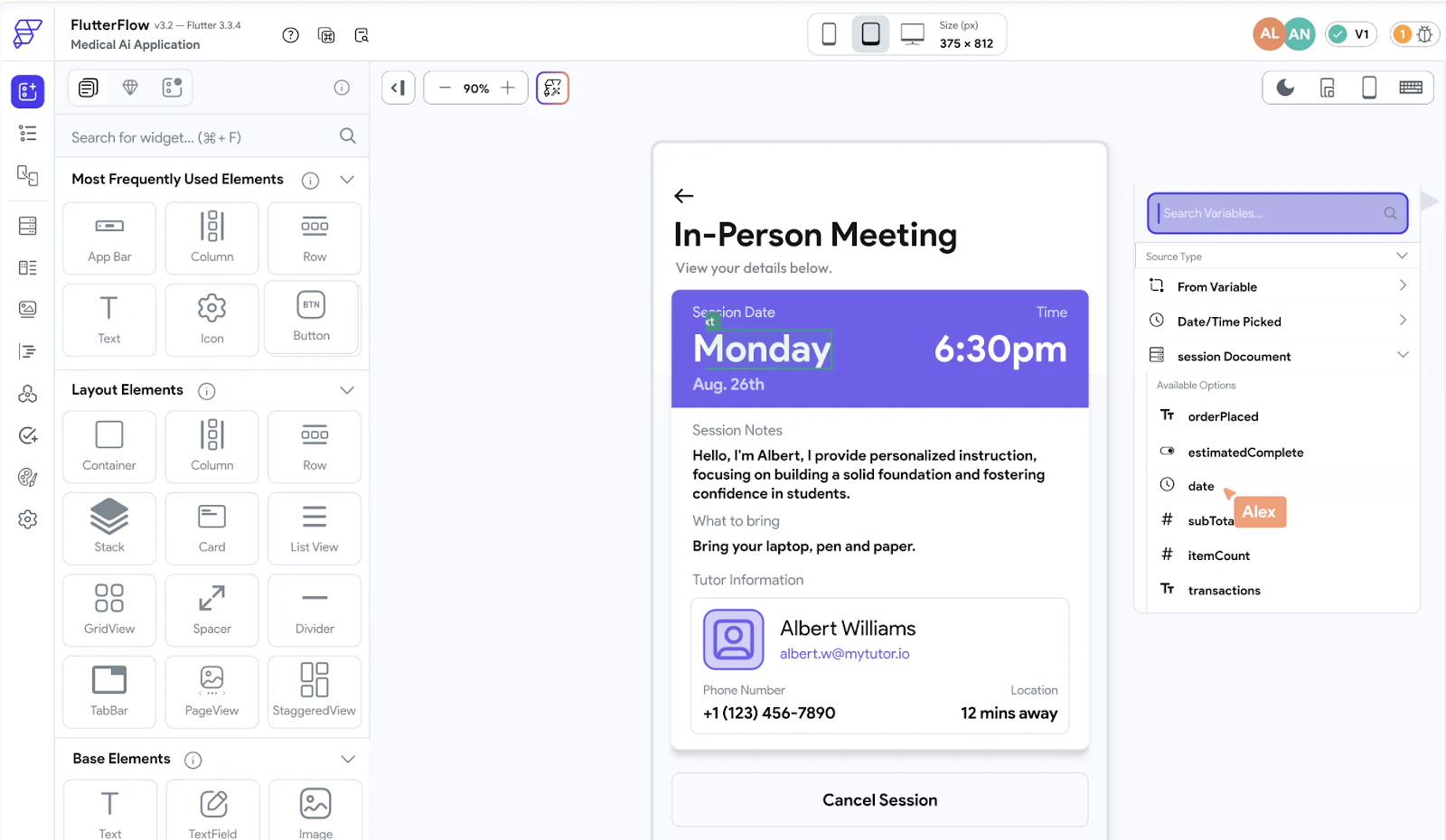This screenshot has height=840, width=1446.
Task: Collapse the Base Elements section
Action: pyautogui.click(x=347, y=760)
